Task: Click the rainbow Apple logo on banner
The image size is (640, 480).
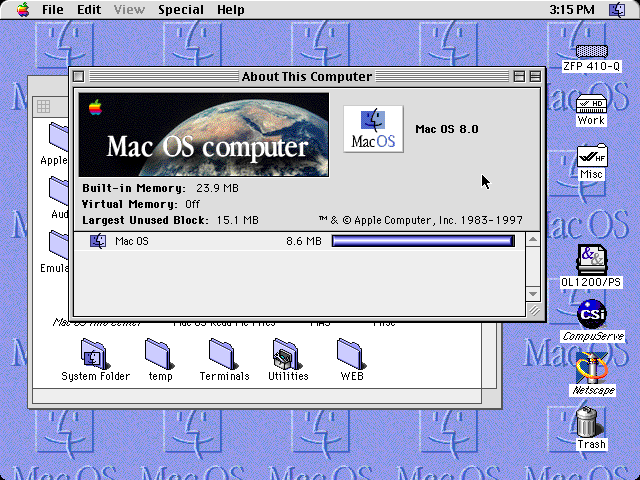Action: [x=95, y=107]
